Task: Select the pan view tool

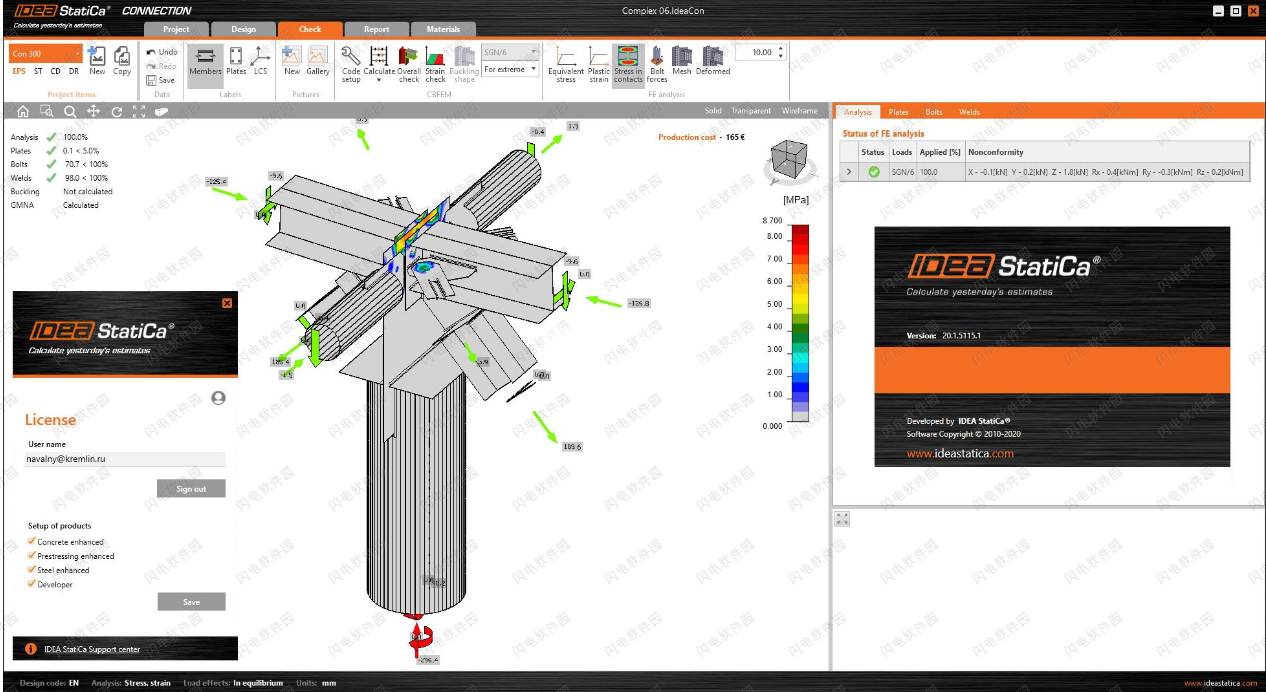Action: (x=93, y=112)
